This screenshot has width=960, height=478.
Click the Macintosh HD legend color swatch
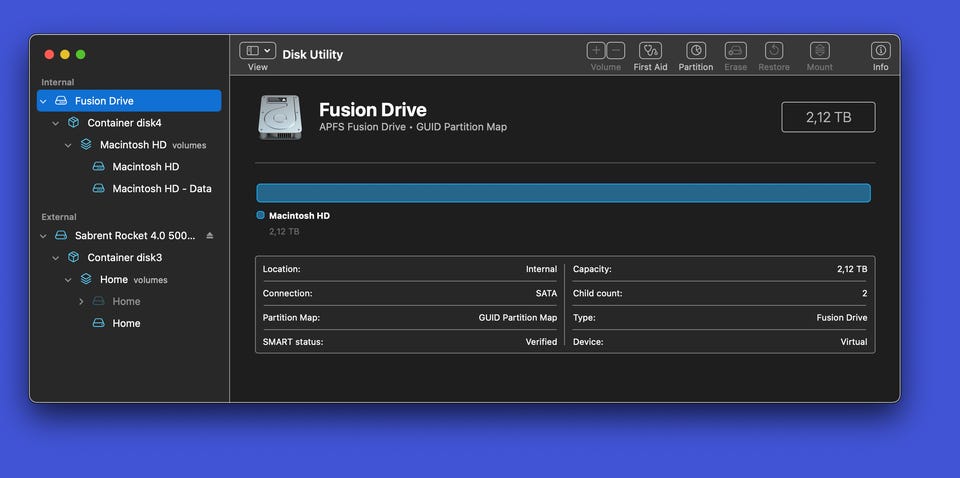(260, 215)
